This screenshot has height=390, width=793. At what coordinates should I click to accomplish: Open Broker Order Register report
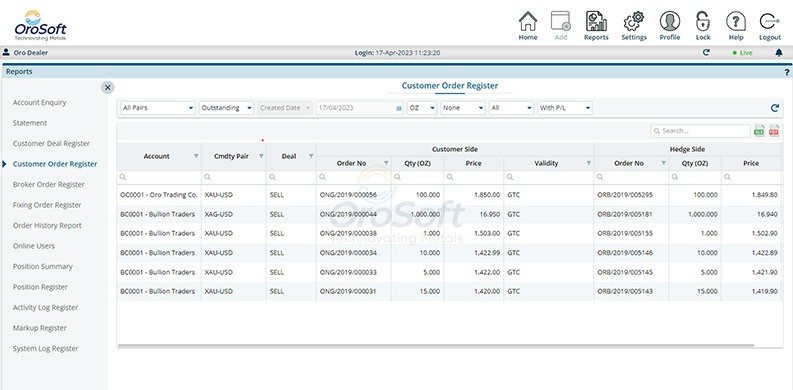(49, 185)
